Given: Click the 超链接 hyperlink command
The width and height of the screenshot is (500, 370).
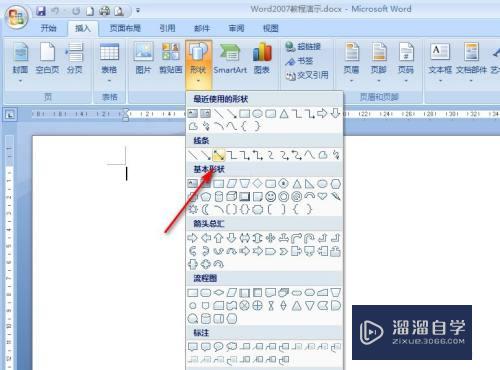Looking at the screenshot, I should pos(303,47).
